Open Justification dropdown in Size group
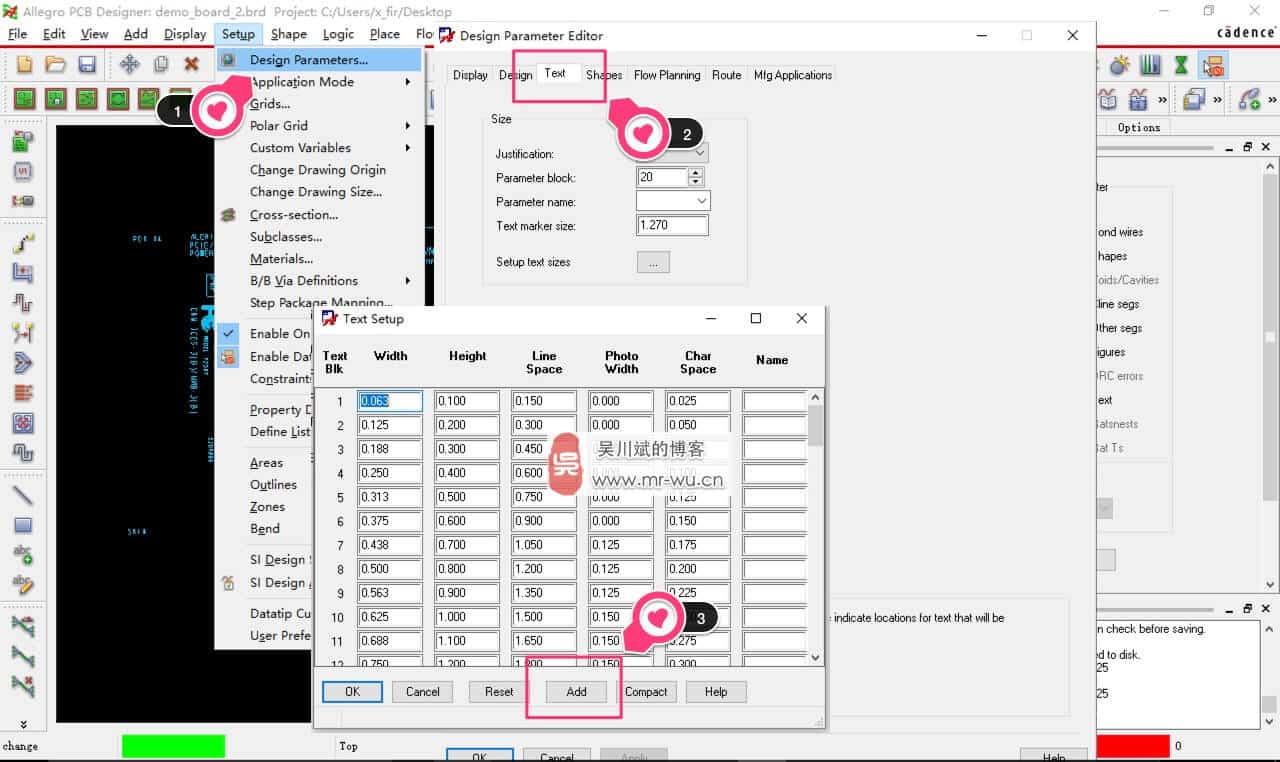The height and width of the screenshot is (762, 1280). coord(700,153)
